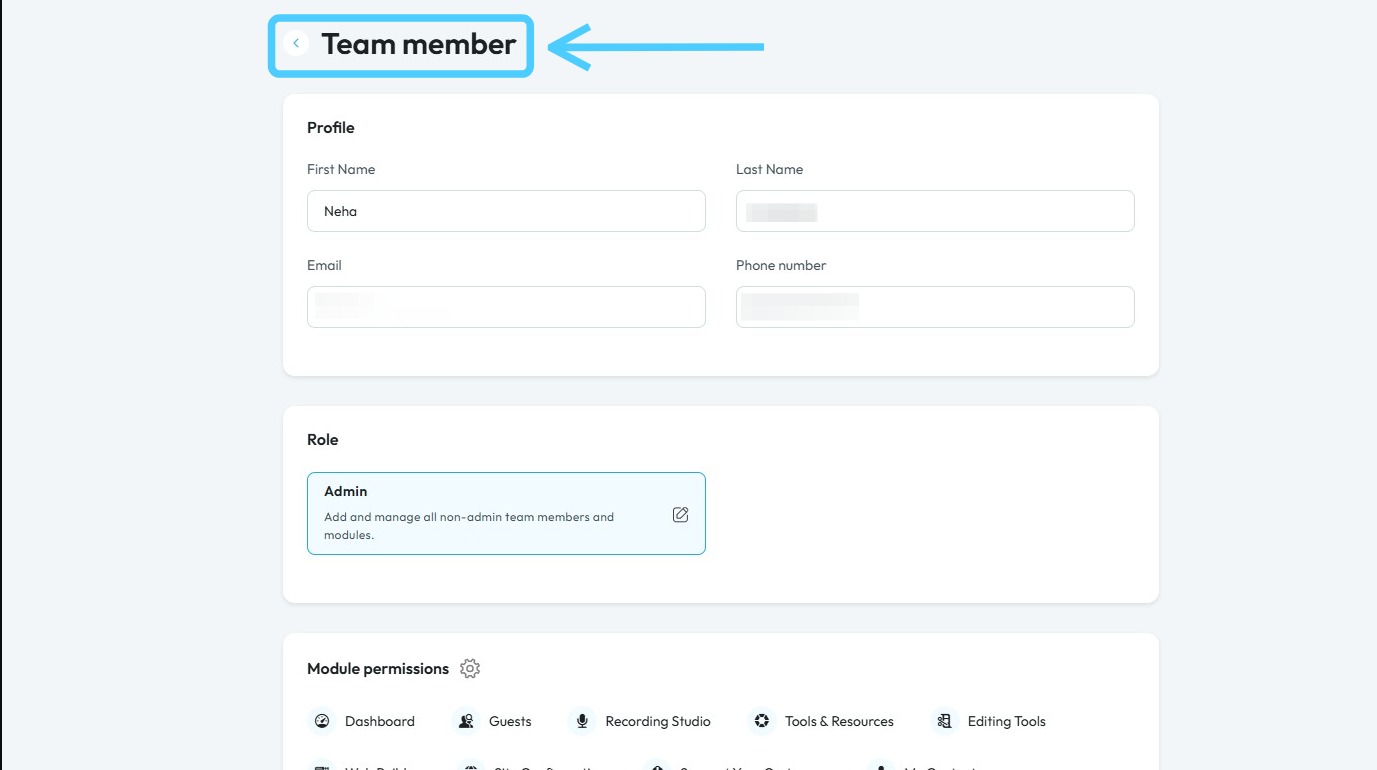Open Module permissions gear settings
The image size is (1377, 770).
click(470, 669)
